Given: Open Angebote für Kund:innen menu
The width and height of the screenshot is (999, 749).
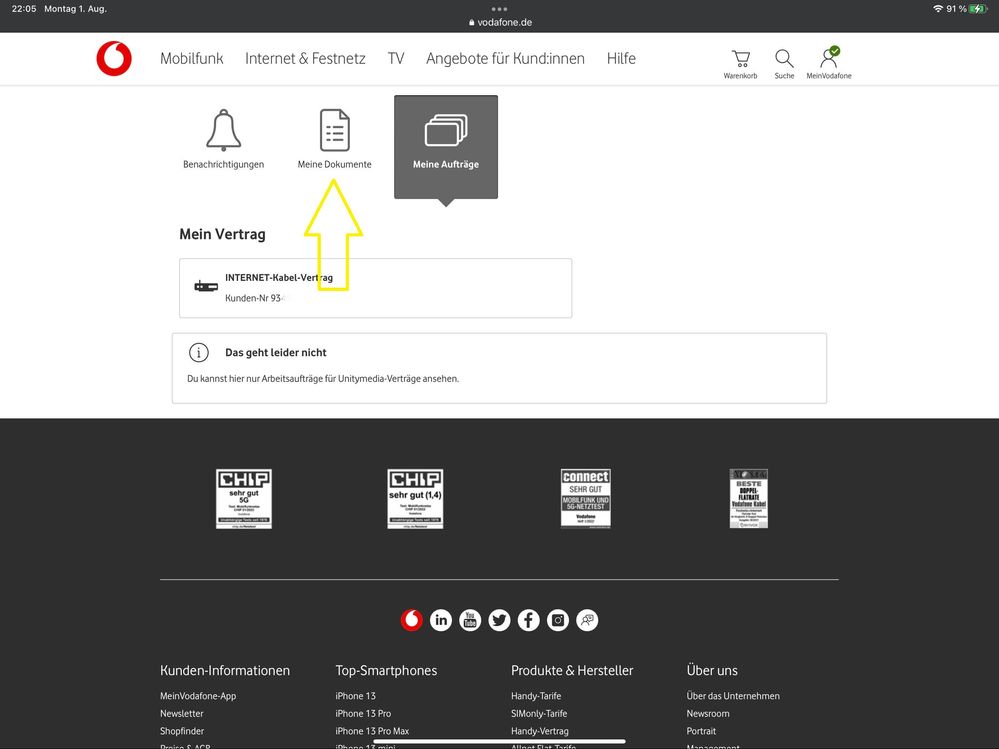Looking at the screenshot, I should (505, 59).
